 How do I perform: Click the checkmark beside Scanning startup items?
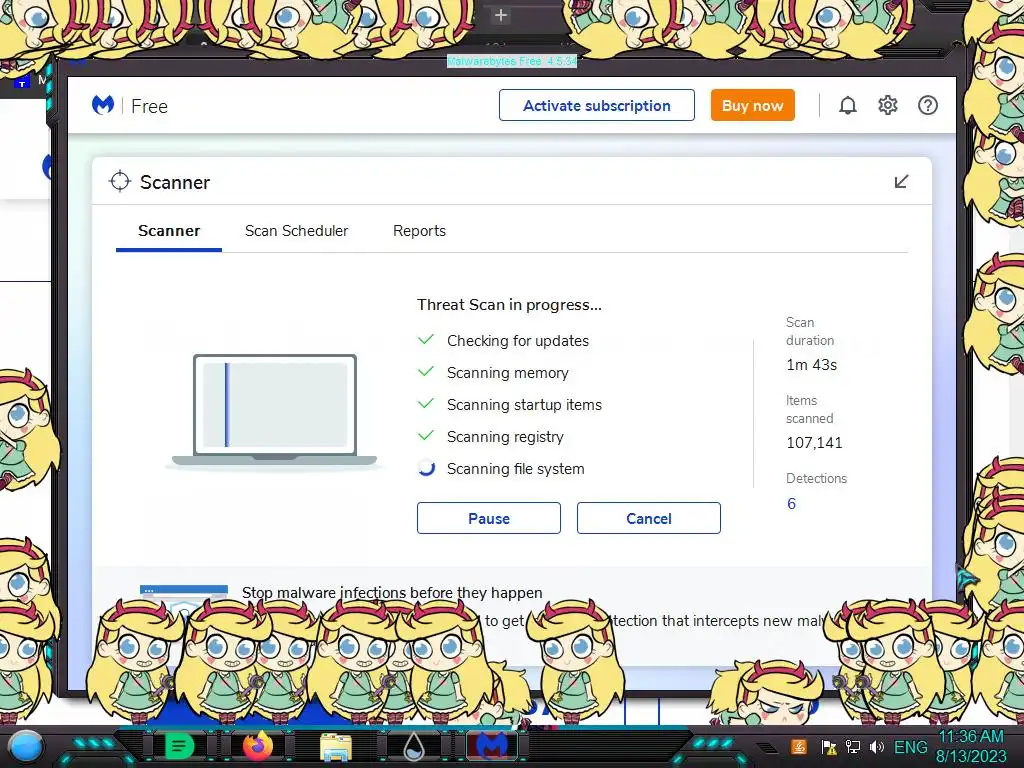click(426, 404)
